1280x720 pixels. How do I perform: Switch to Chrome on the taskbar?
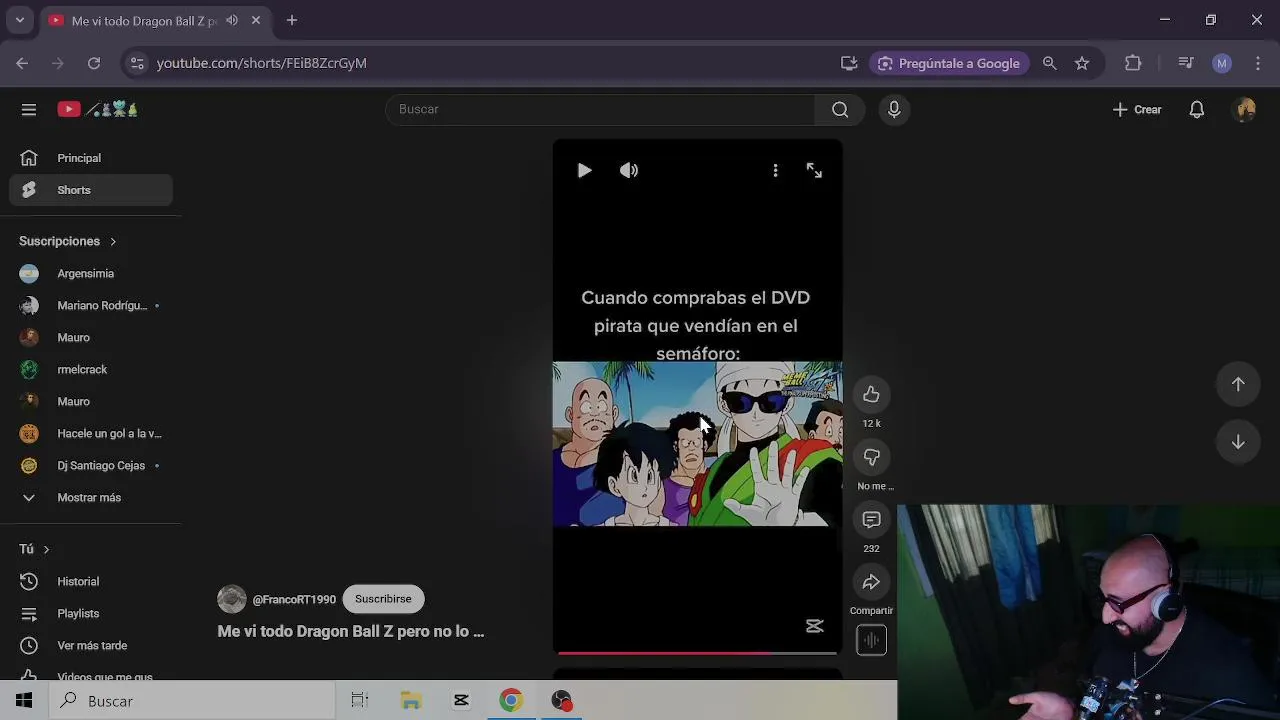(x=511, y=701)
